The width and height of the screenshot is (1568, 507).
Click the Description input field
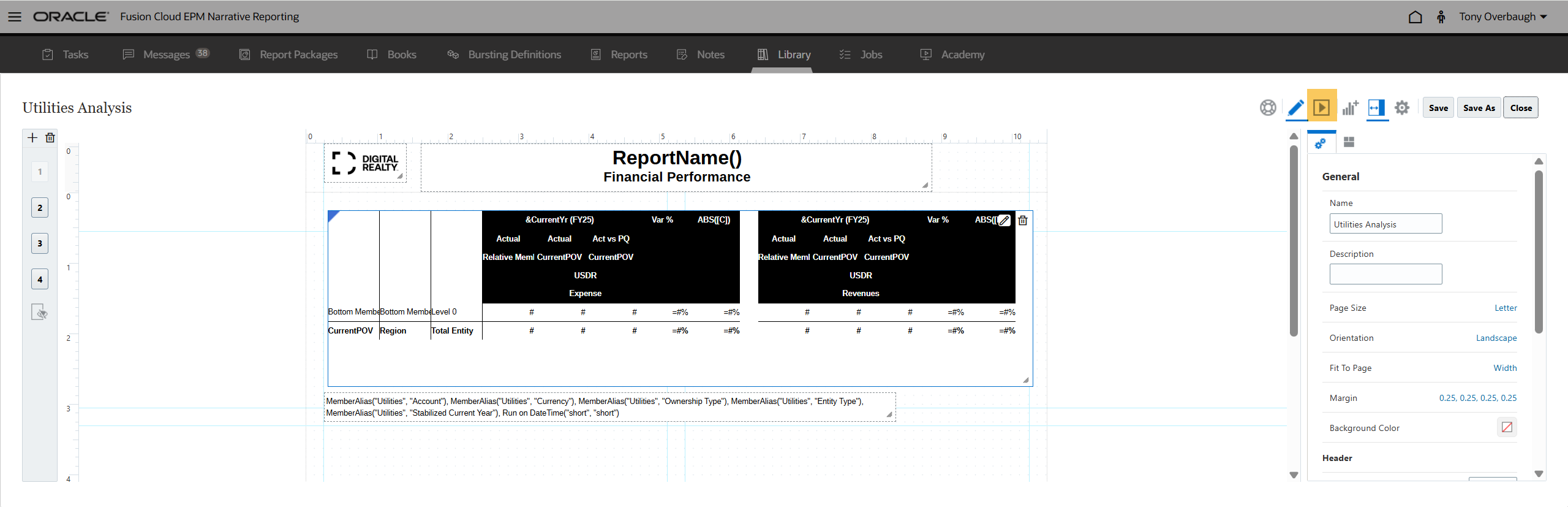click(x=1385, y=274)
